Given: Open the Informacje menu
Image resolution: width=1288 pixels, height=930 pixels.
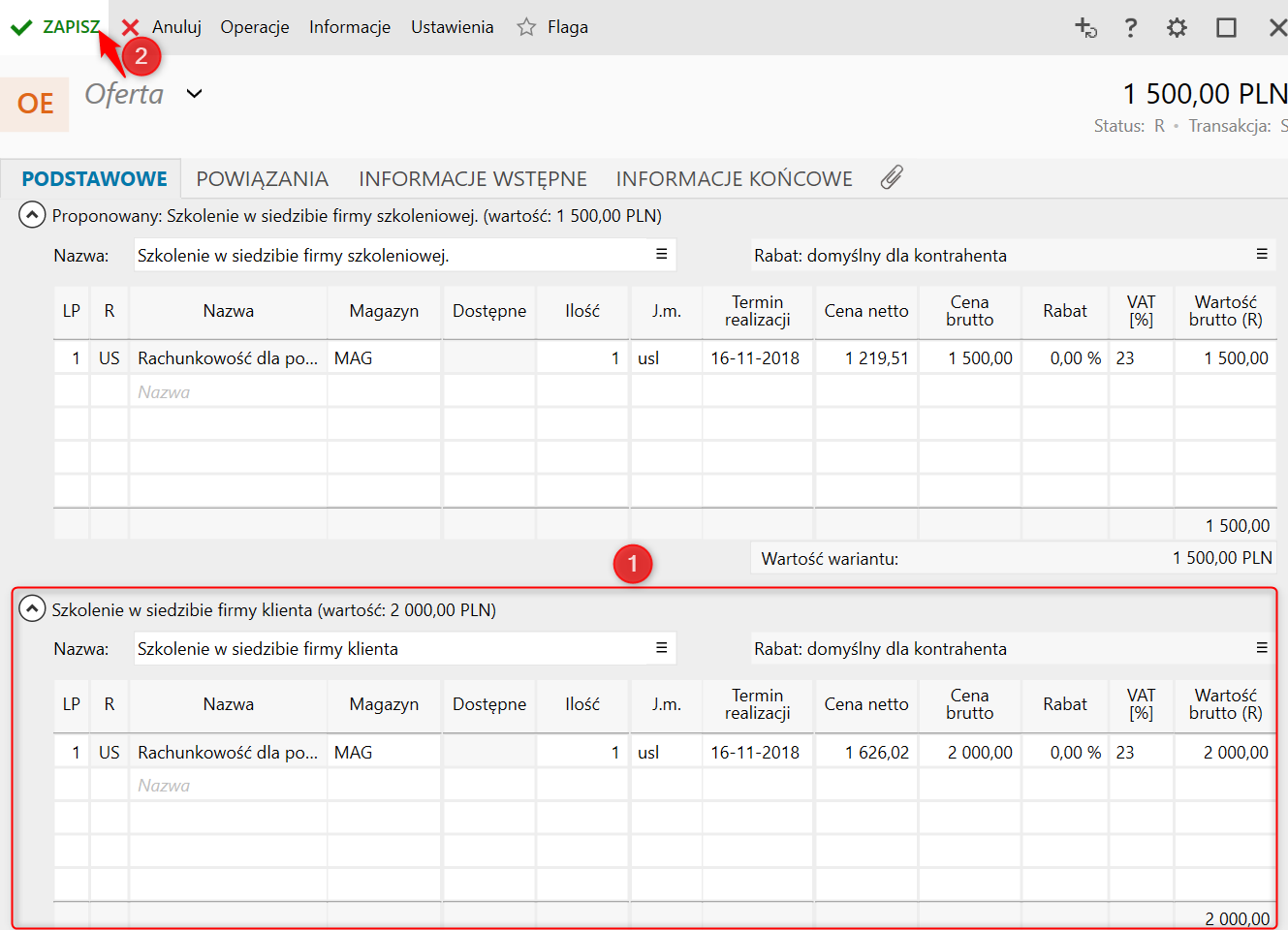Looking at the screenshot, I should coord(349,27).
